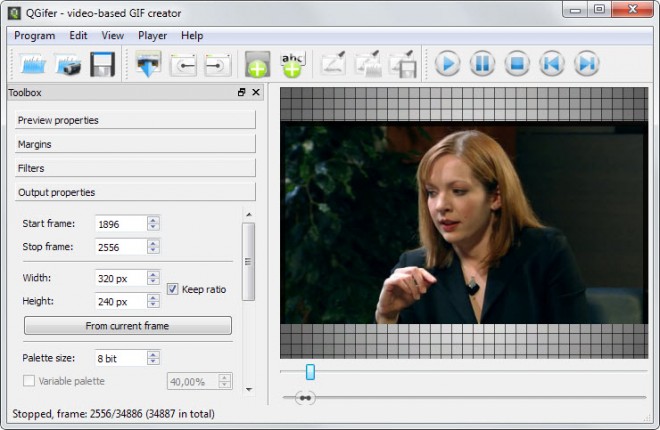Click the playback position slider handle
Image resolution: width=660 pixels, height=430 pixels.
pos(310,372)
